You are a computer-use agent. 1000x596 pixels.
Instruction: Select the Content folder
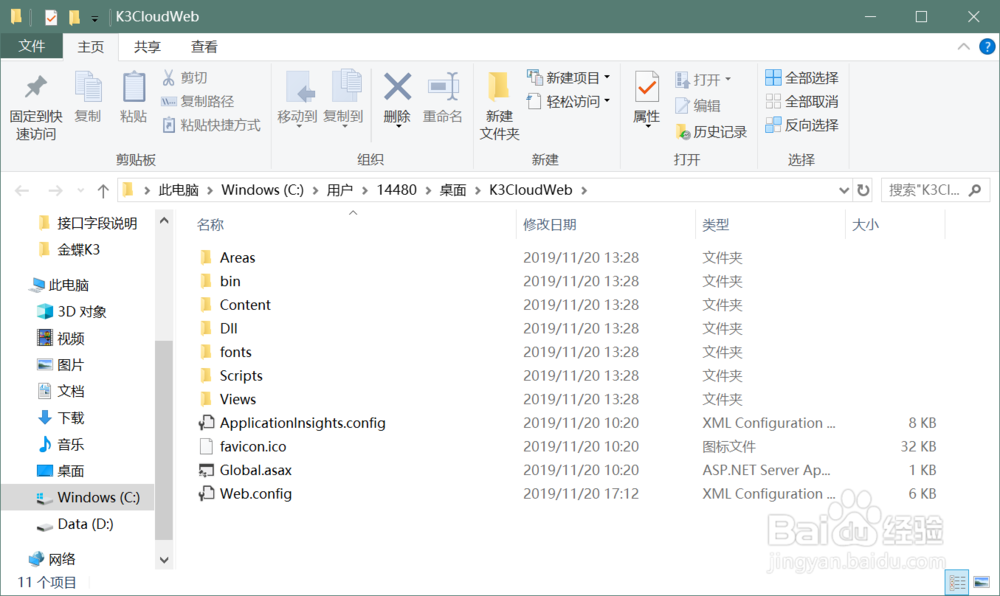(245, 305)
